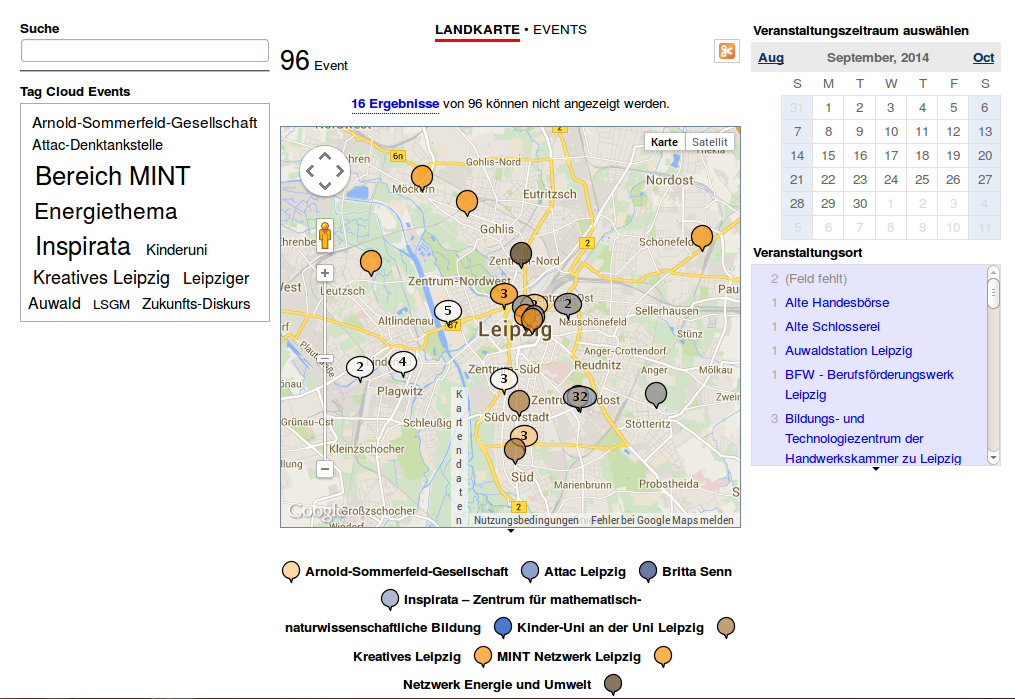Viewport: 1015px width, 699px height.
Task: Click the Veranstaltungsort list down arrow
Action: 994,458
